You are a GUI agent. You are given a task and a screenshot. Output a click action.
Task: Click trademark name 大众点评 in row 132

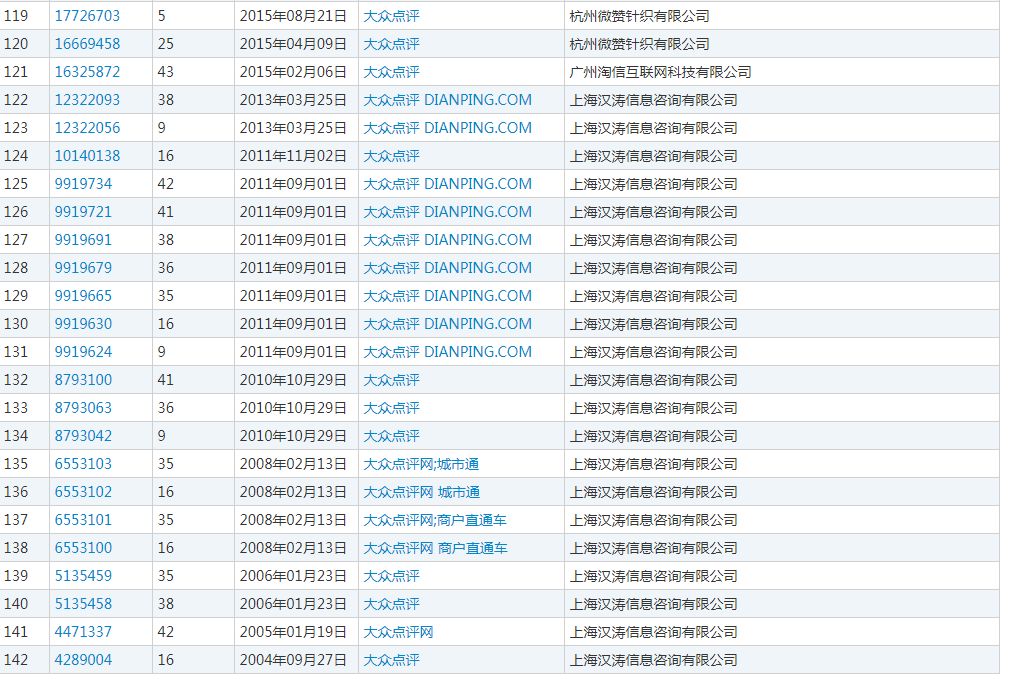pyautogui.click(x=392, y=380)
